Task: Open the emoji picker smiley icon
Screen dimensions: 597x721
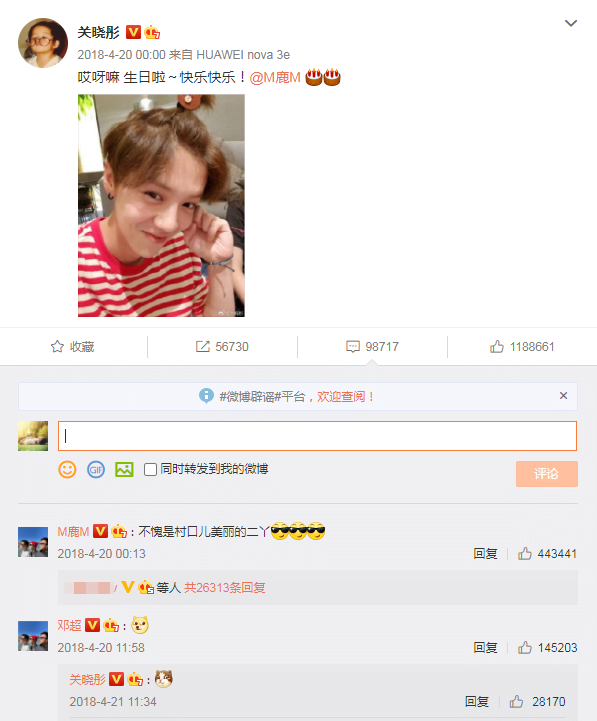Action: 67,469
